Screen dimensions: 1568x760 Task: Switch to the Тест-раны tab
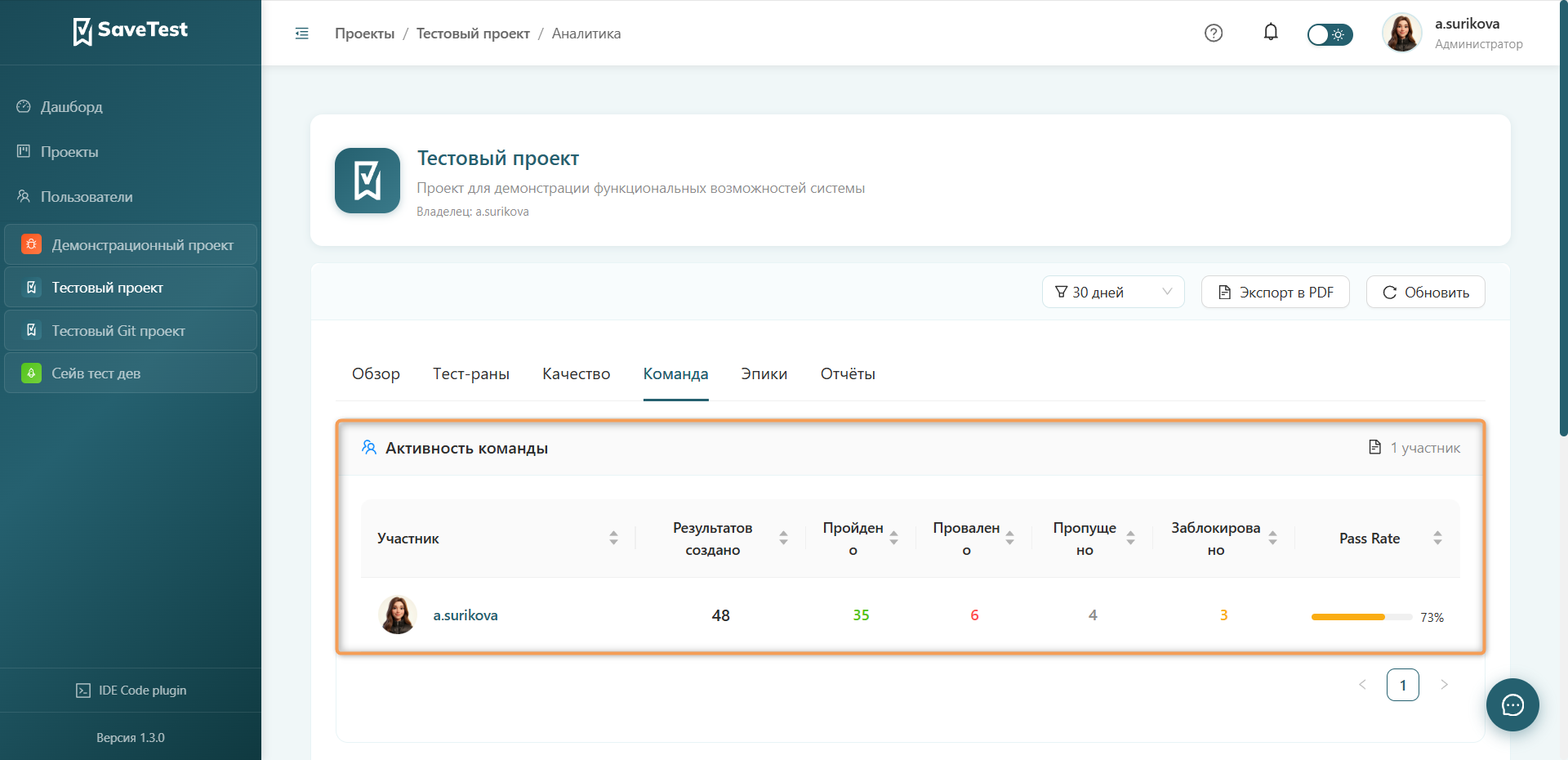[x=471, y=373]
